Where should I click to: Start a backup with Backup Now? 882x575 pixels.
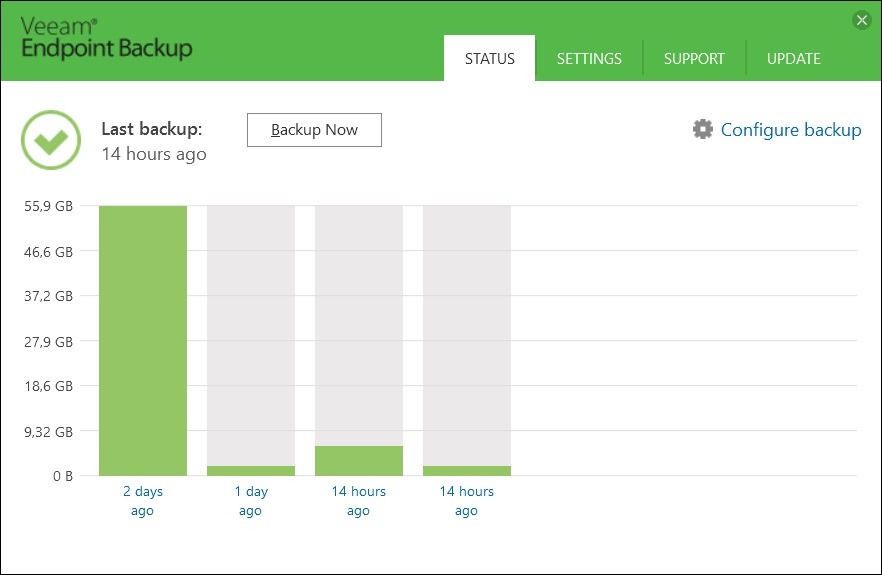pyautogui.click(x=314, y=130)
